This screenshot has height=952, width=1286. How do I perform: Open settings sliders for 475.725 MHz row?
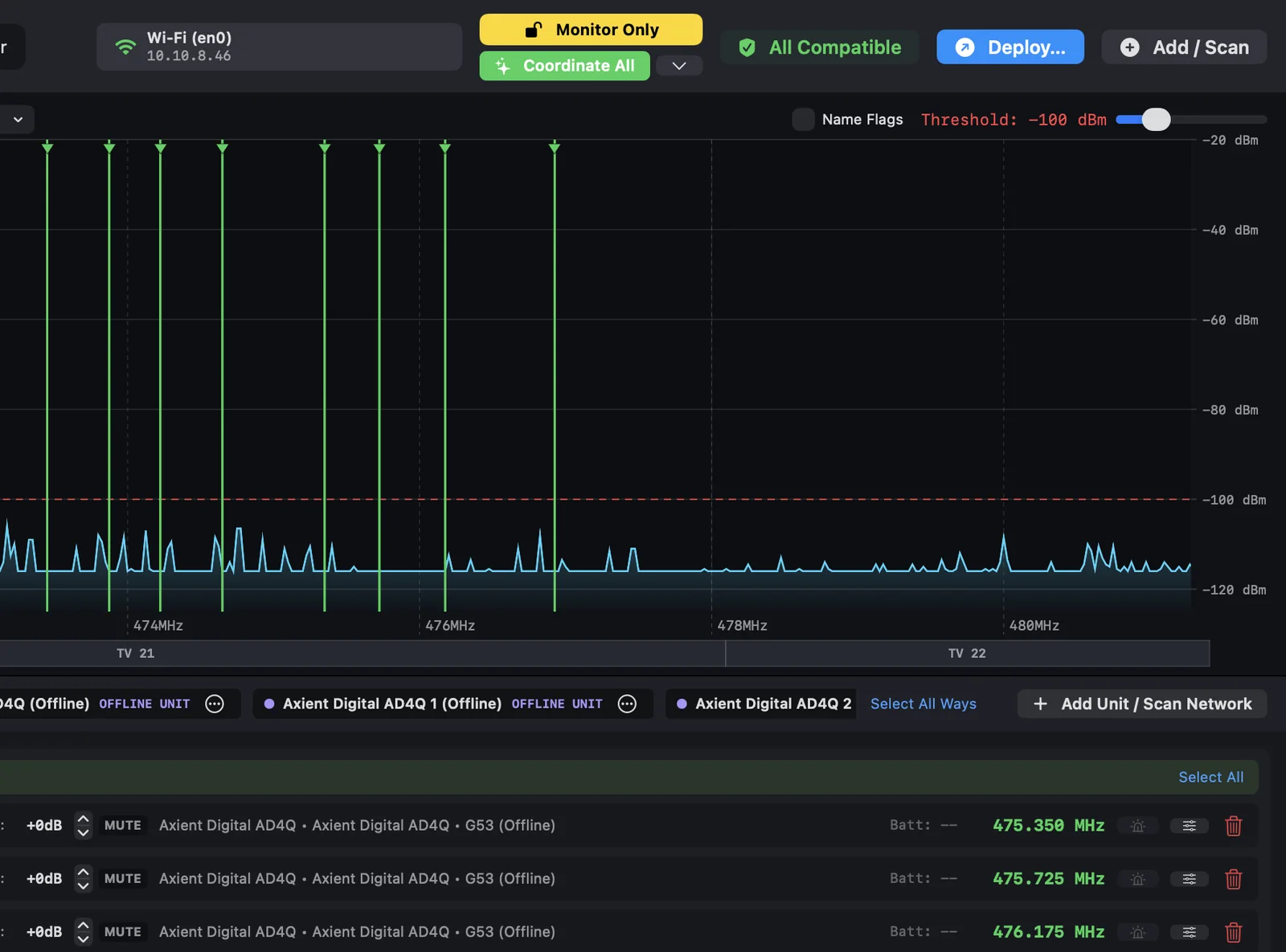(x=1189, y=879)
